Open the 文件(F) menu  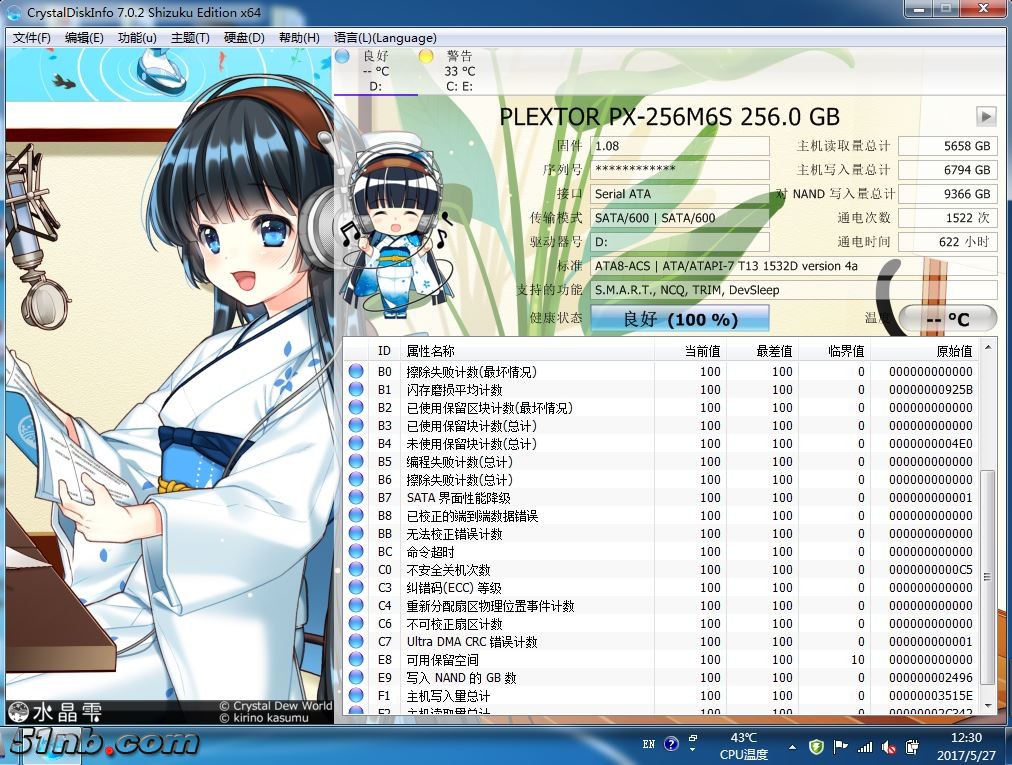[x=32, y=38]
